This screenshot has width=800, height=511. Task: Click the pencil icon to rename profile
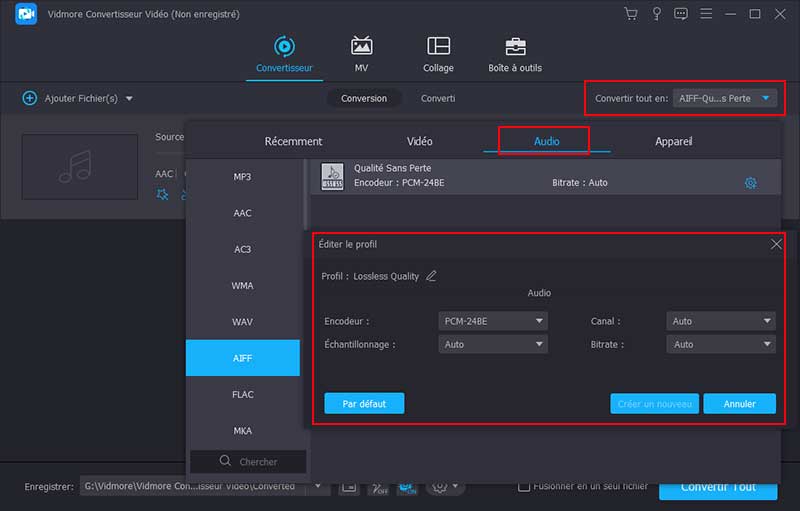pos(432,276)
